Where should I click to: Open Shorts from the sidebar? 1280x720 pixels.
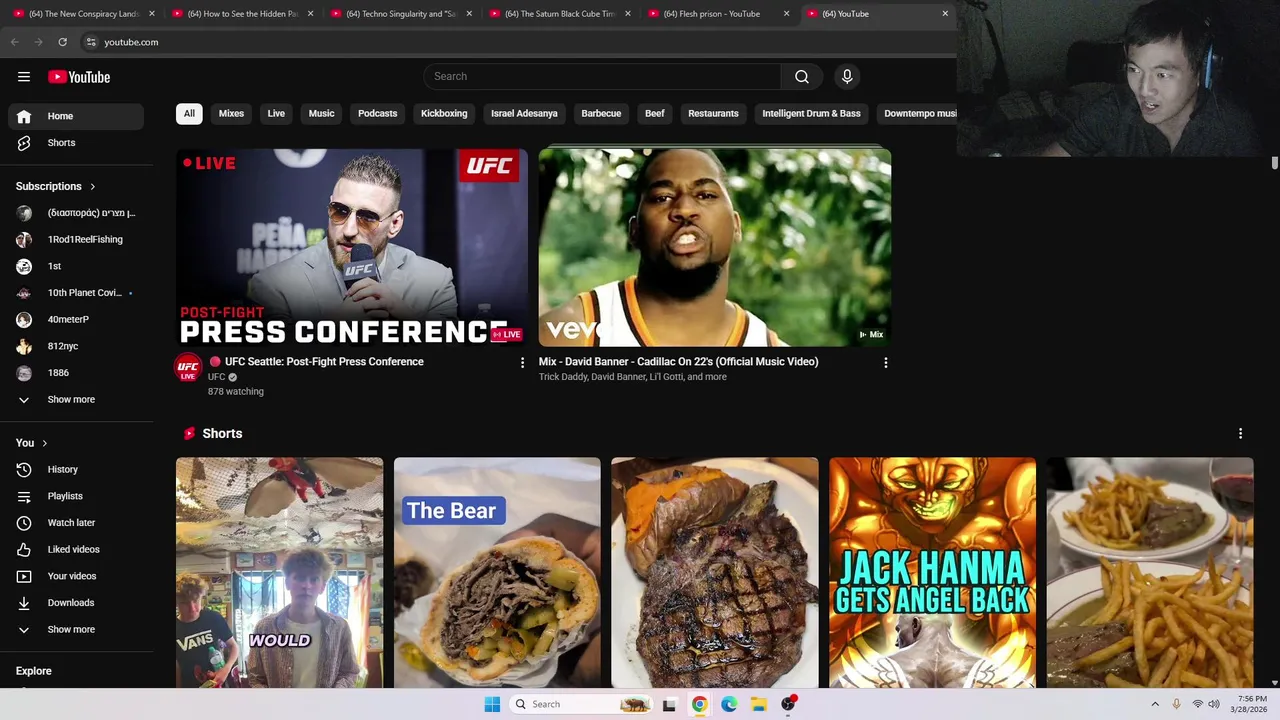coord(76,143)
